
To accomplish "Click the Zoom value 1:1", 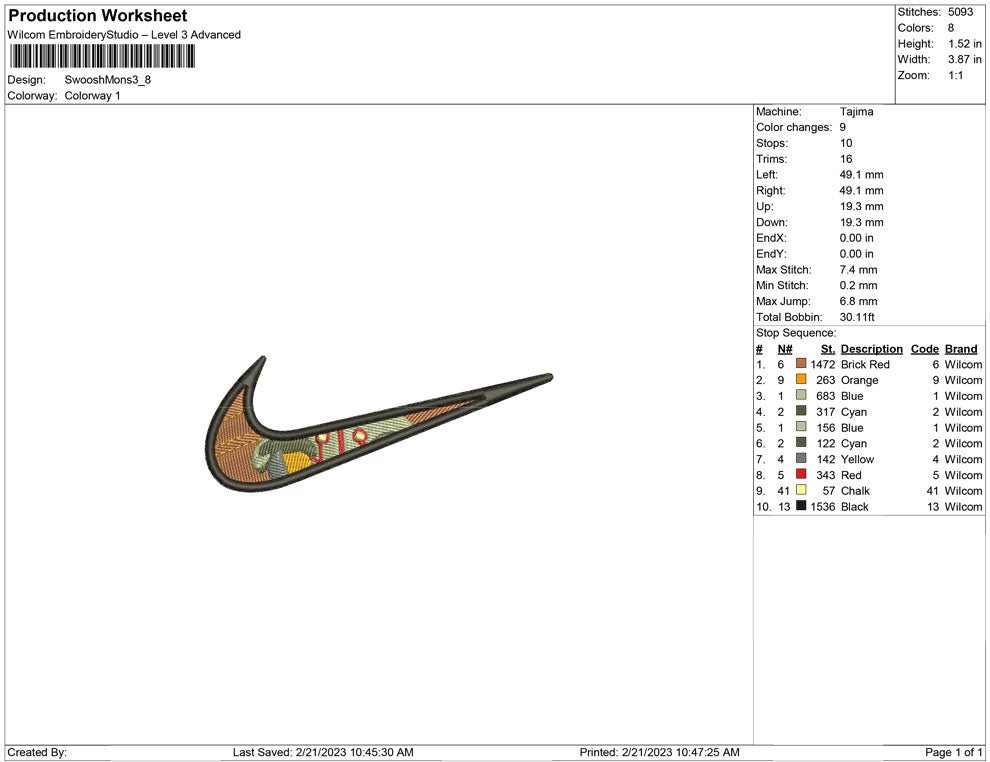I will click(956, 75).
